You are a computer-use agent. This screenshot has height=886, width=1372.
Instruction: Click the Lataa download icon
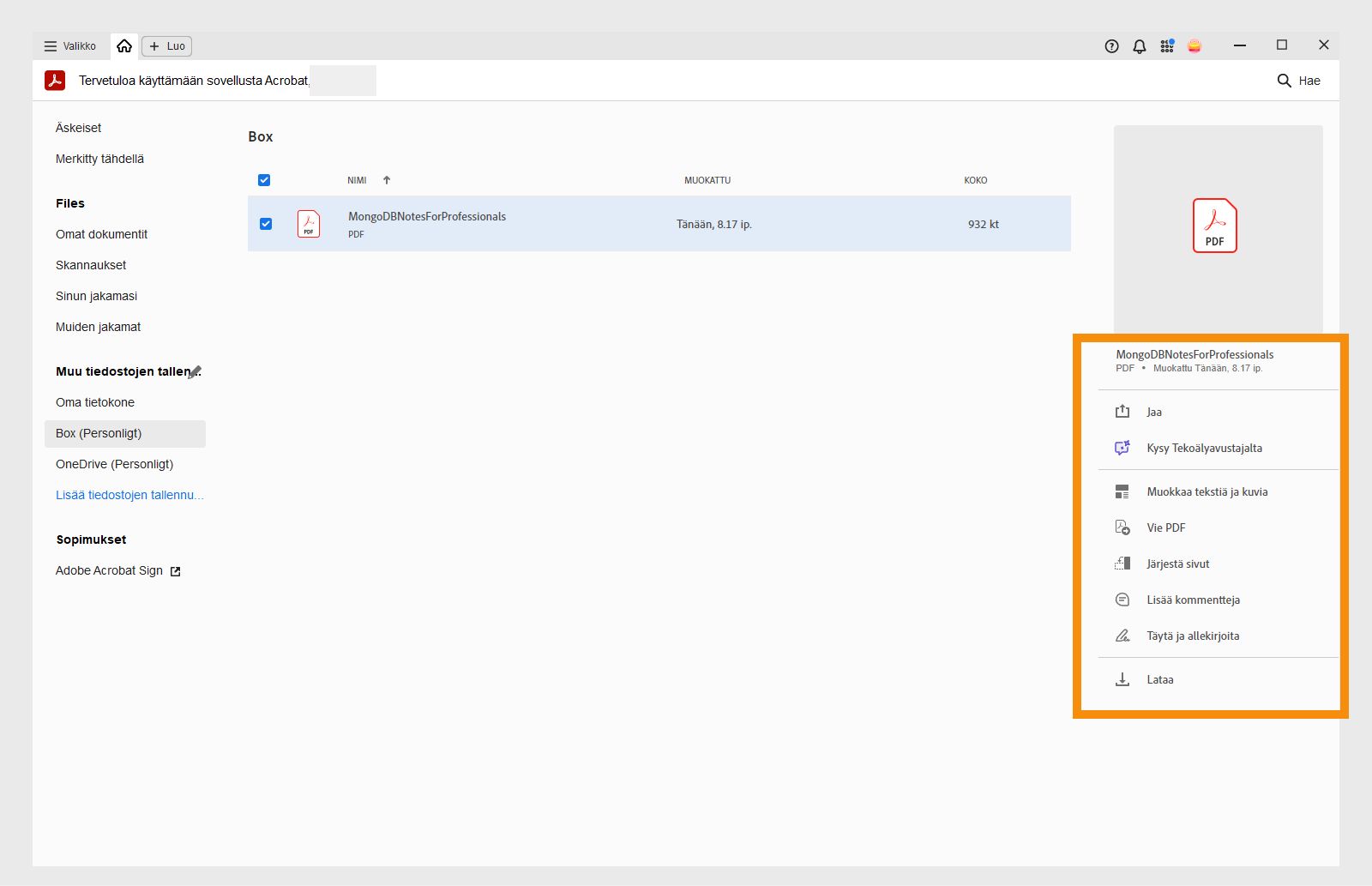[1122, 679]
